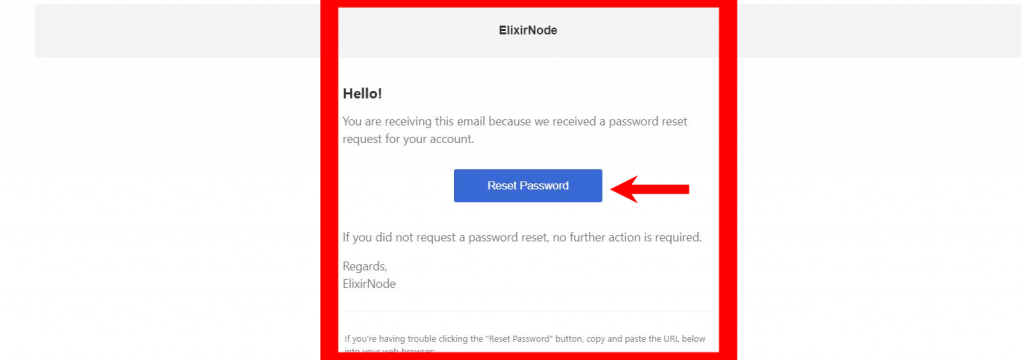Click the 'into your web browser' cut-off line
1024x360 pixels.
(389, 352)
